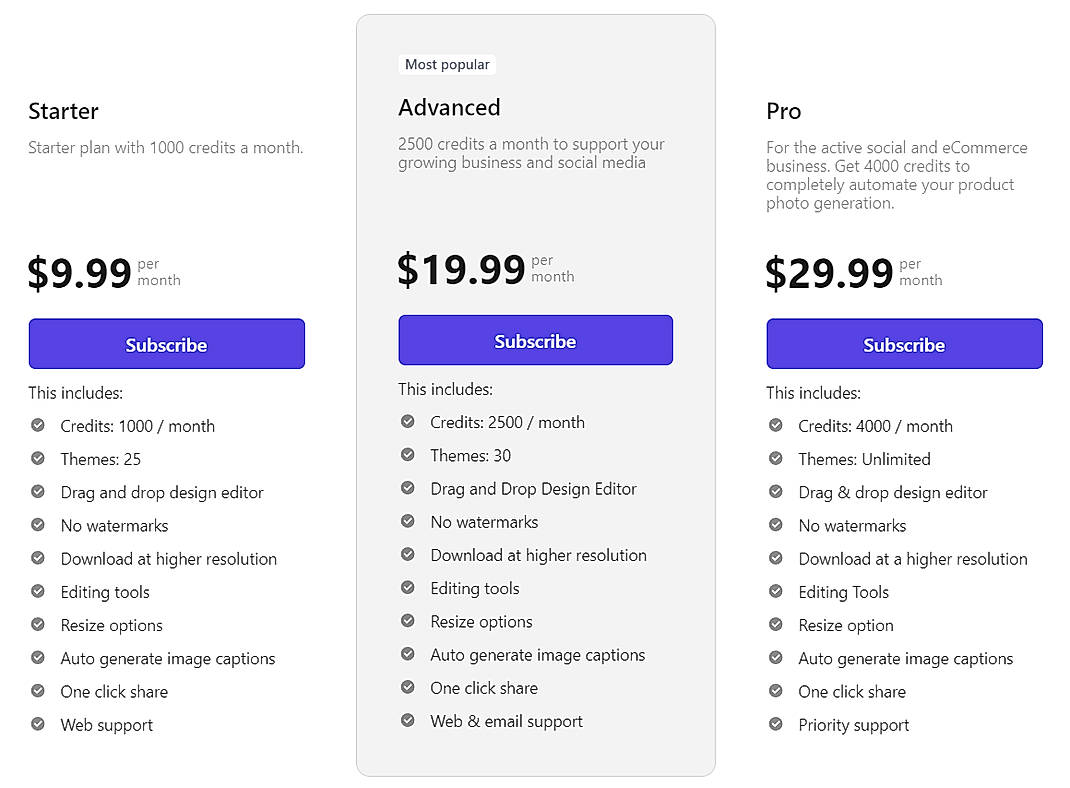Click the checkmark beside Web & email support

[x=407, y=721]
